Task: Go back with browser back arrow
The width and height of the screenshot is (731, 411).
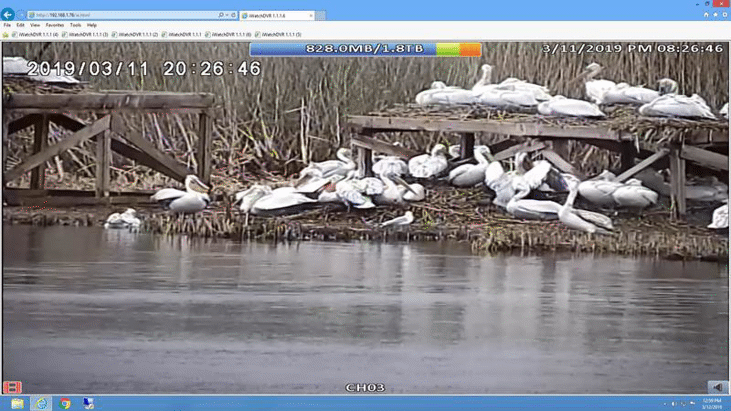Action: coord(7,15)
